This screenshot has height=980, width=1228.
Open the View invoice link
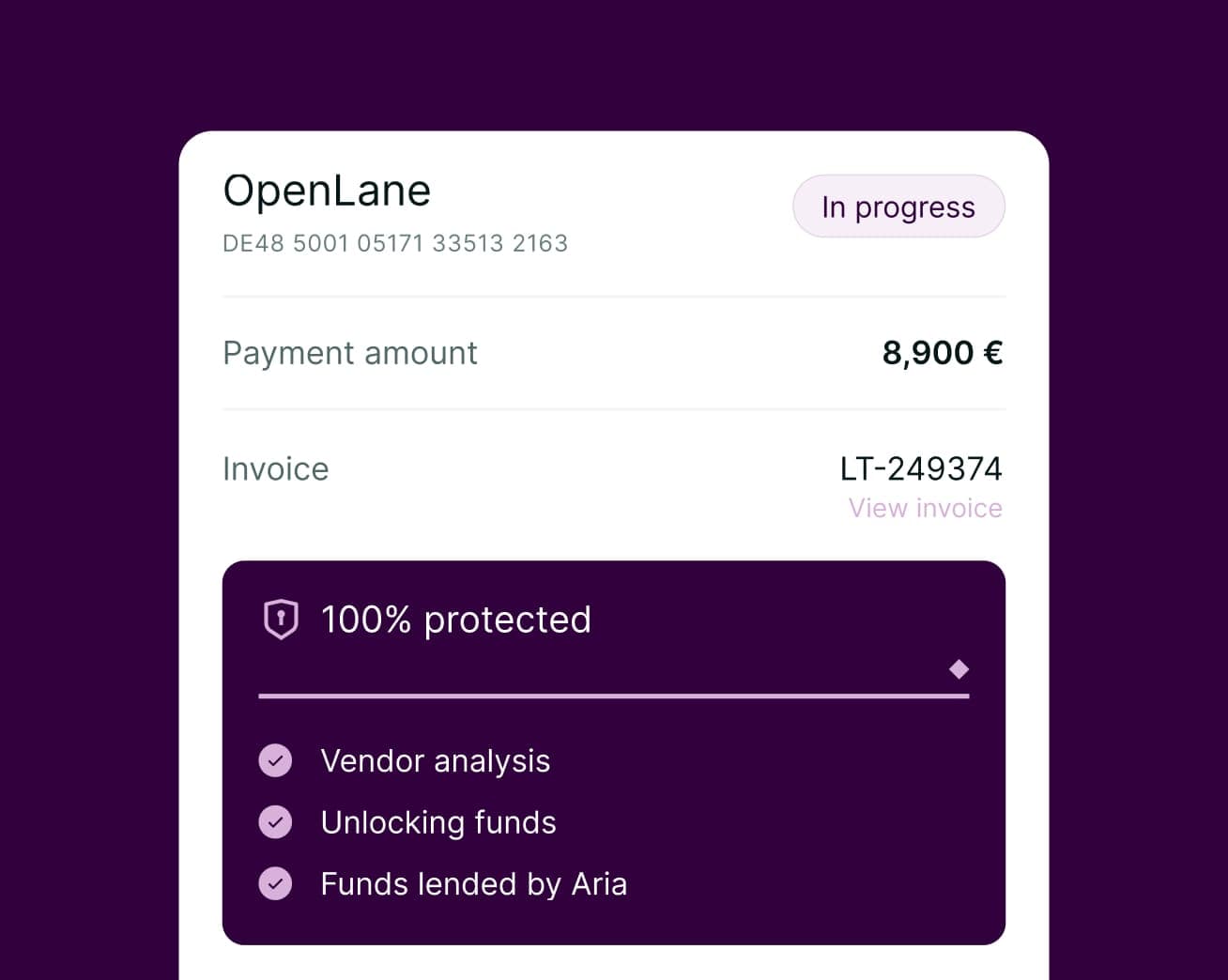coord(925,508)
